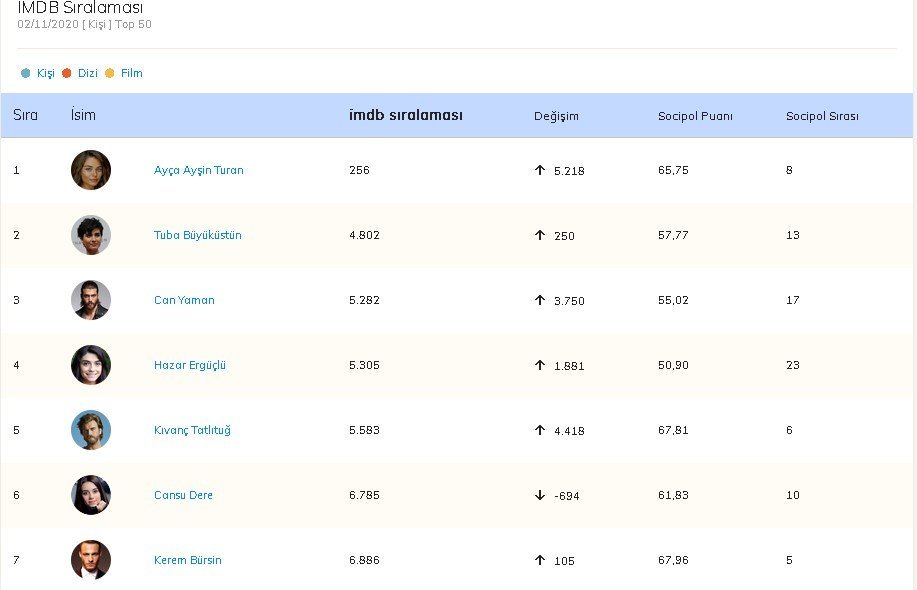Click the up arrow beside 5.218

[540, 170]
